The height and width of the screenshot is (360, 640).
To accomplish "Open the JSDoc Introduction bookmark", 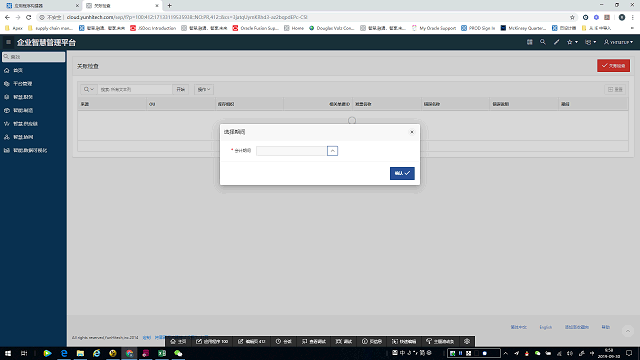I will pos(153,28).
